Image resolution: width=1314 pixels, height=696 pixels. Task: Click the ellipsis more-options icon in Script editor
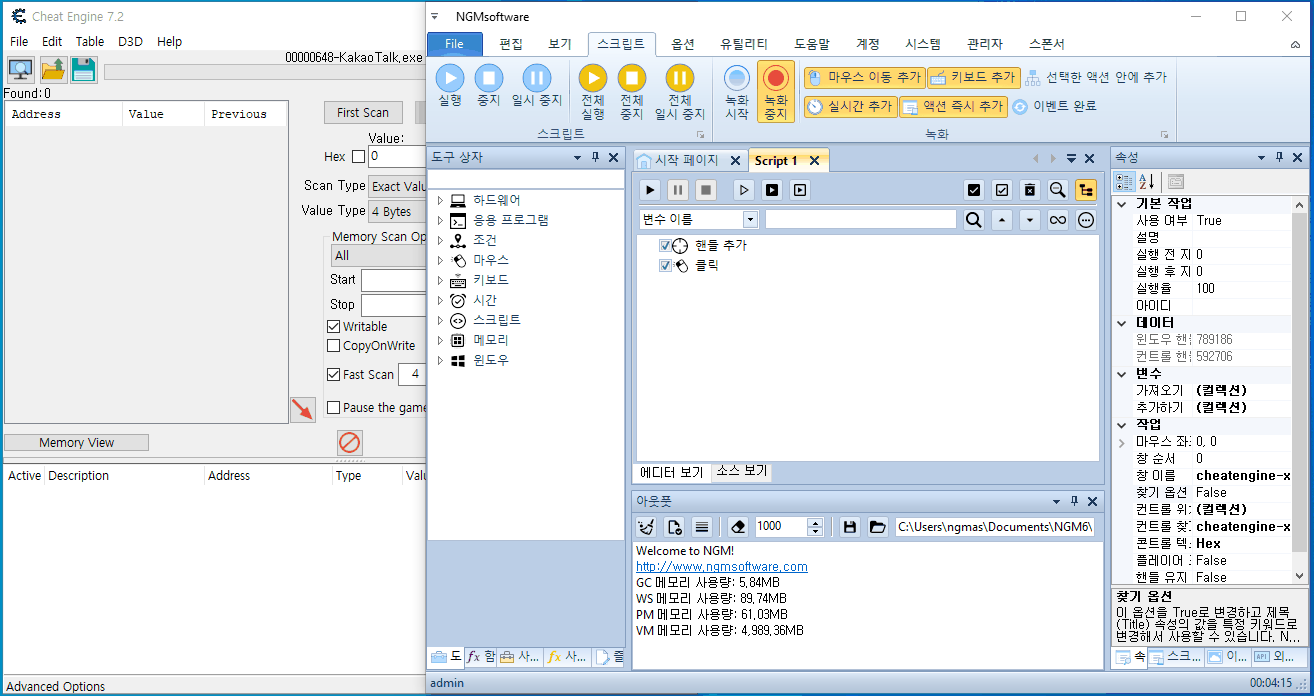(1086, 220)
